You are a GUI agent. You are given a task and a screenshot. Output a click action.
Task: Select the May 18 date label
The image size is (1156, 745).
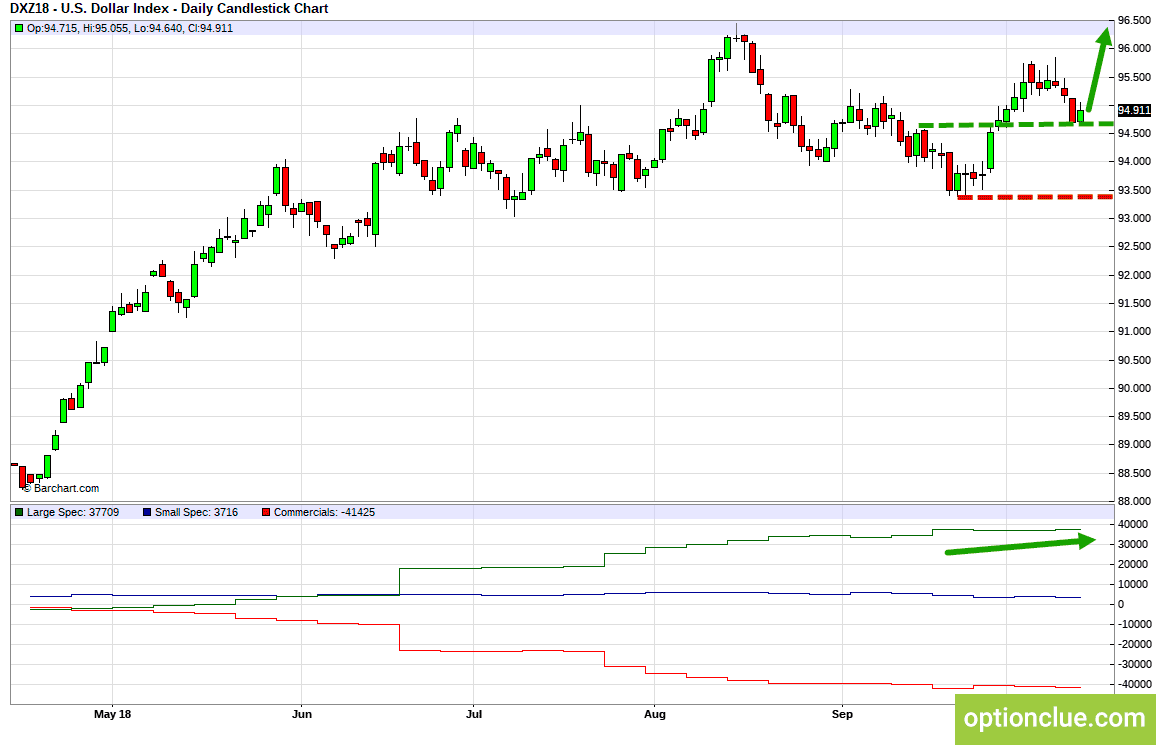pos(112,714)
